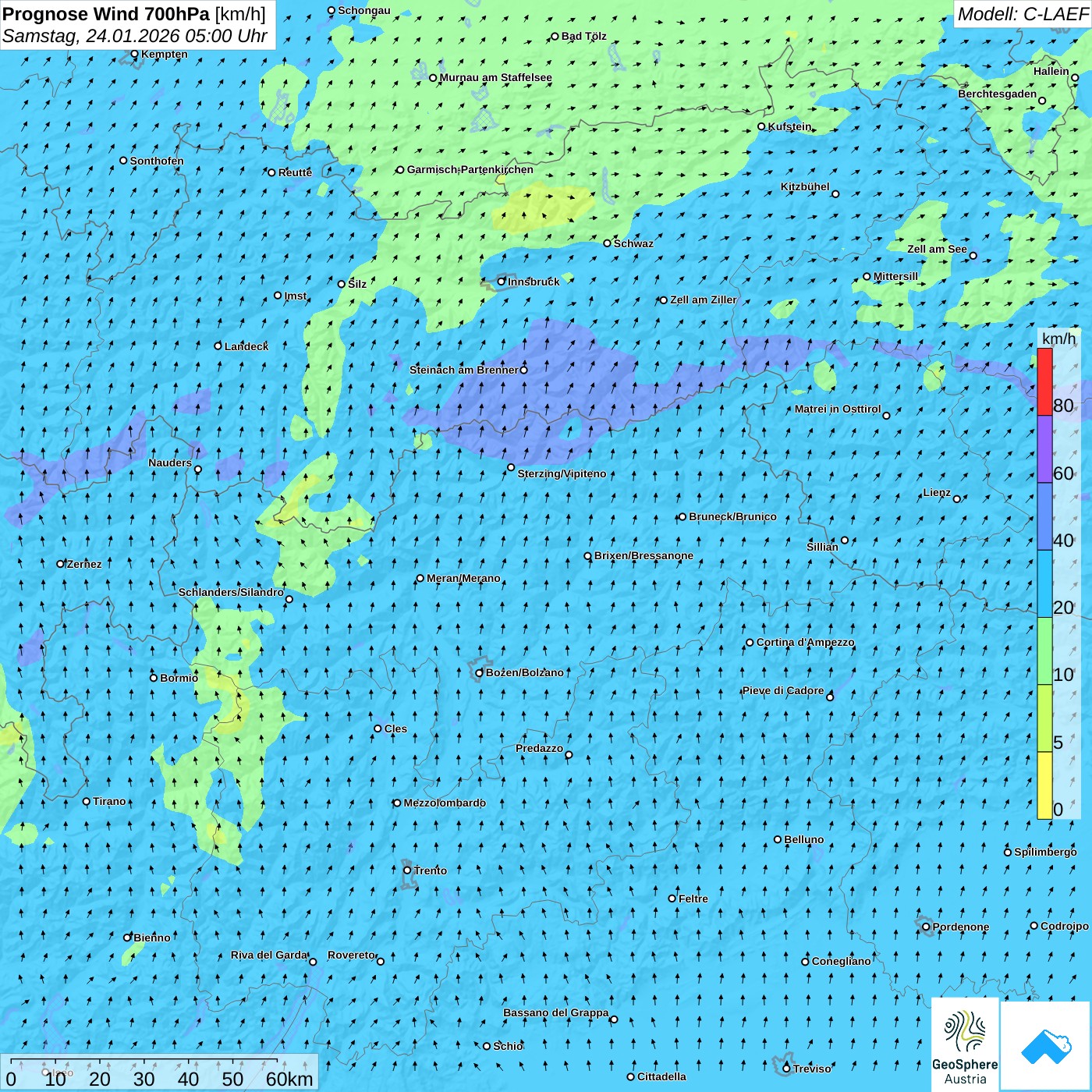Image resolution: width=1092 pixels, height=1092 pixels.
Task: Click the Pieve di Cadore label
Action: (x=782, y=690)
